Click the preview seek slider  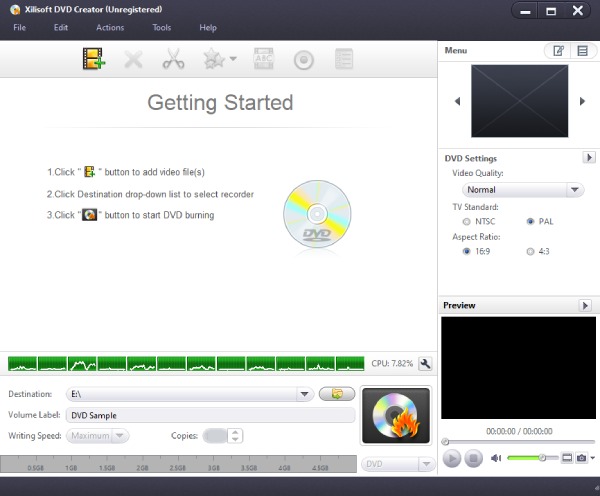pyautogui.click(x=518, y=442)
